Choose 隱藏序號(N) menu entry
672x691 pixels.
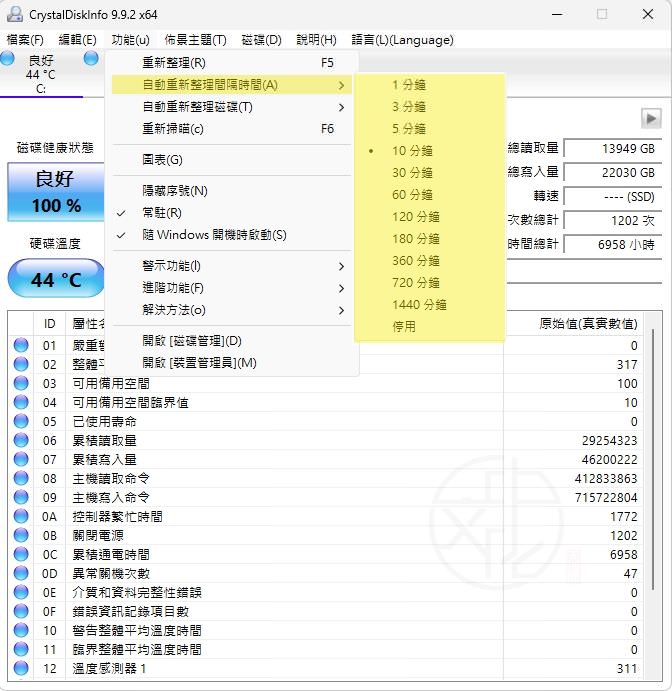pos(232,191)
